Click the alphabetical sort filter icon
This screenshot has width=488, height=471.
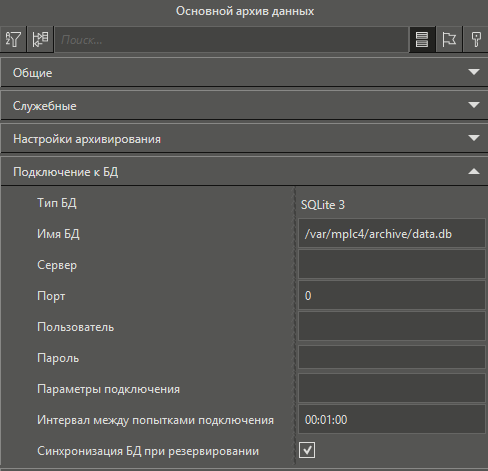(x=13, y=39)
